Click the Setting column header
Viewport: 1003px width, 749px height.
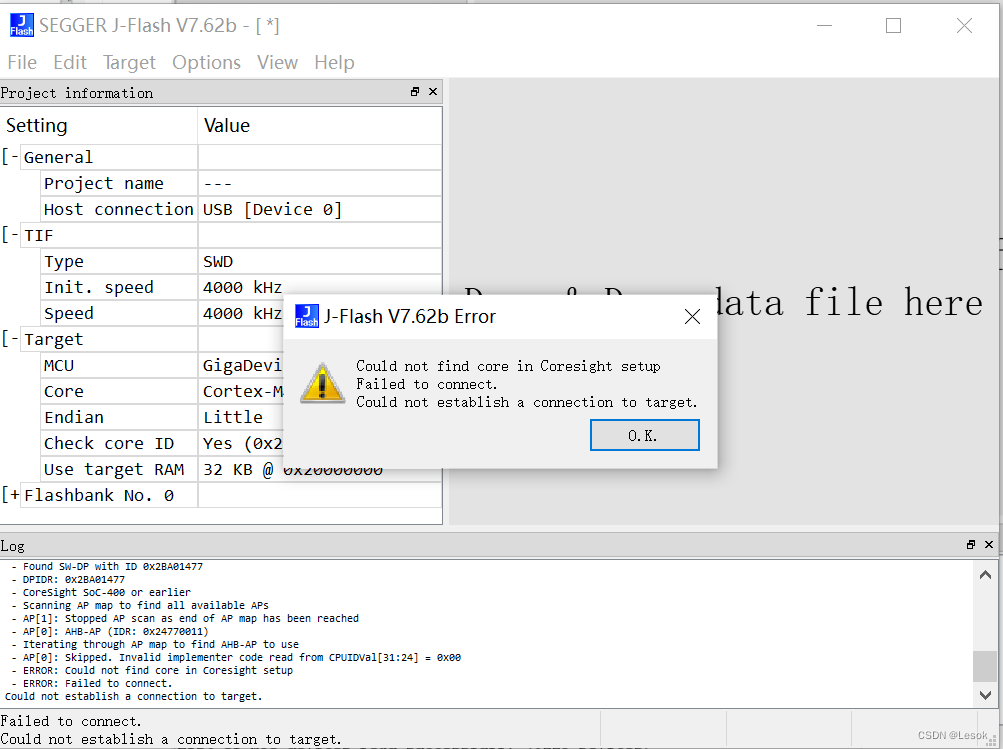(x=99, y=125)
